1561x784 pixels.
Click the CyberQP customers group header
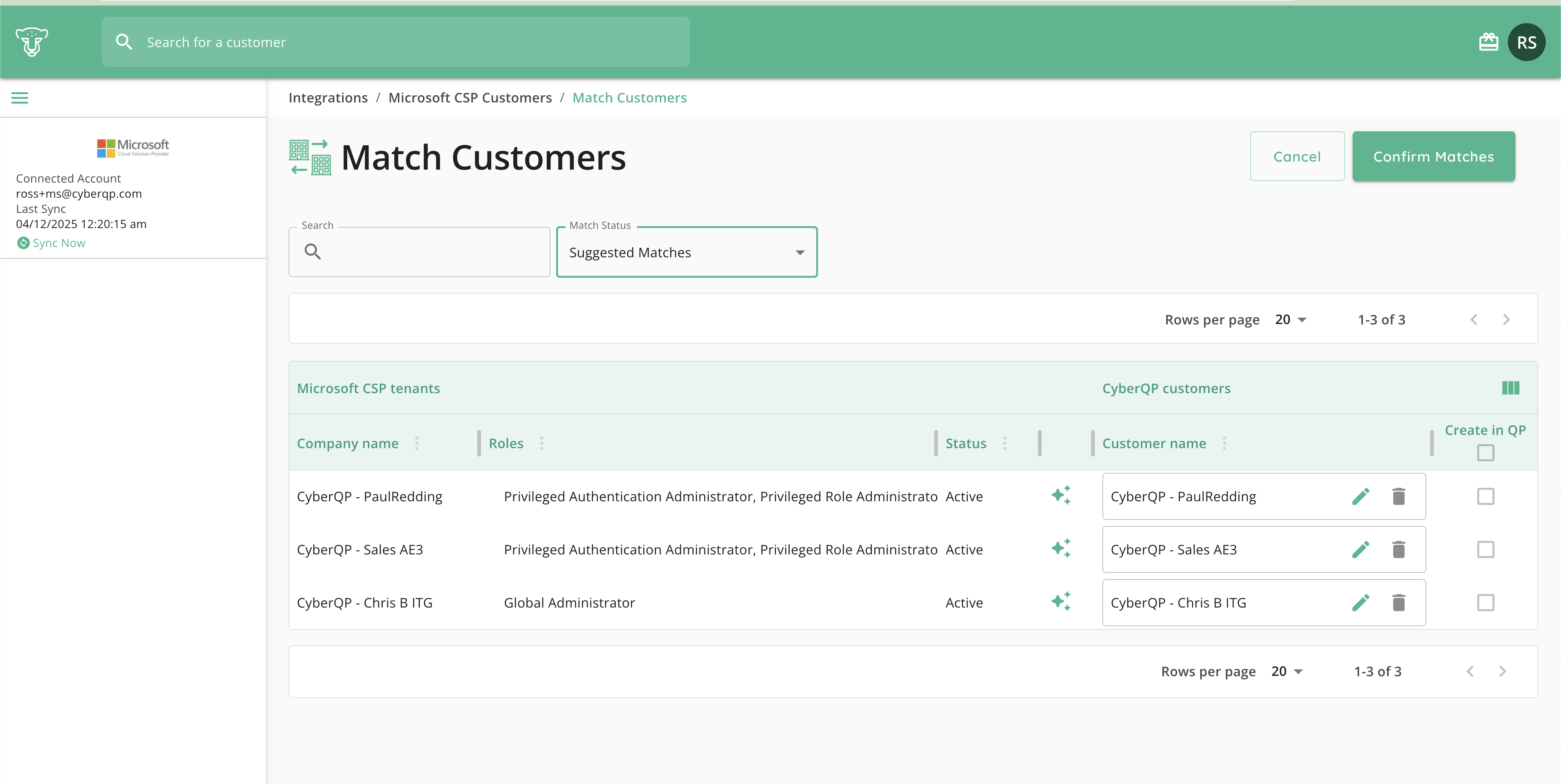pyautogui.click(x=1166, y=388)
